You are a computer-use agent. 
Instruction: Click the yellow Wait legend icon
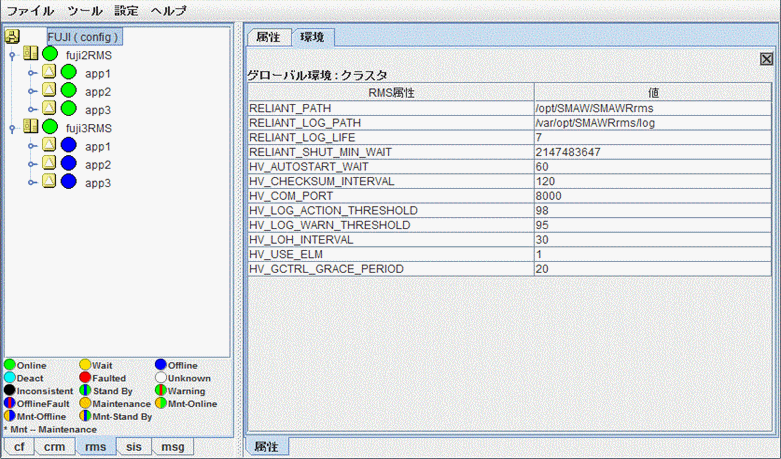point(85,364)
